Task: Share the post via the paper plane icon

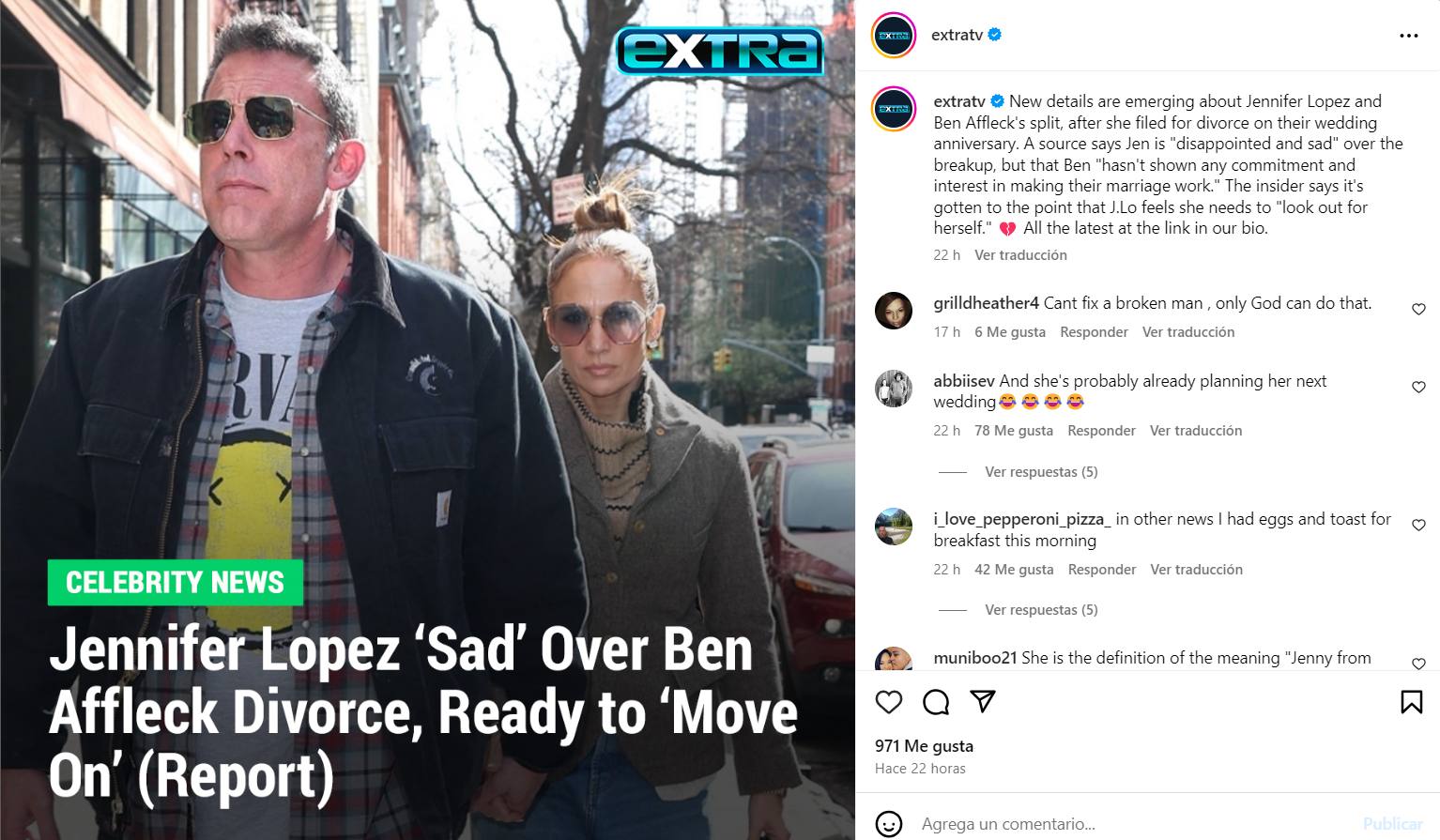Action: pos(983,702)
